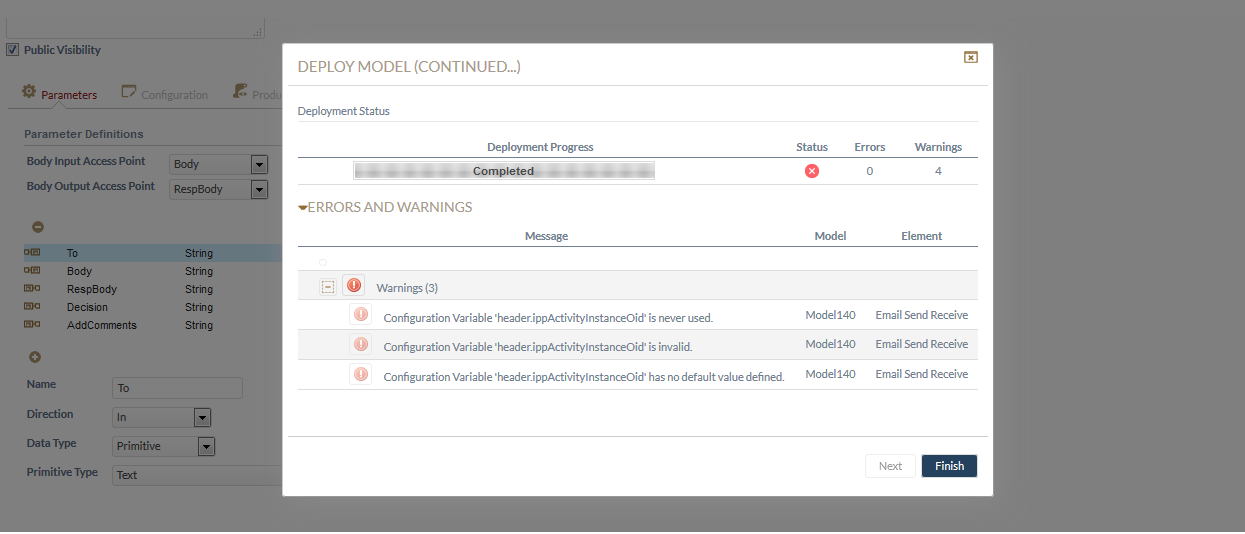Image resolution: width=1245 pixels, height=534 pixels.
Task: Click the remove parameter minus icon
Action: tap(38, 227)
